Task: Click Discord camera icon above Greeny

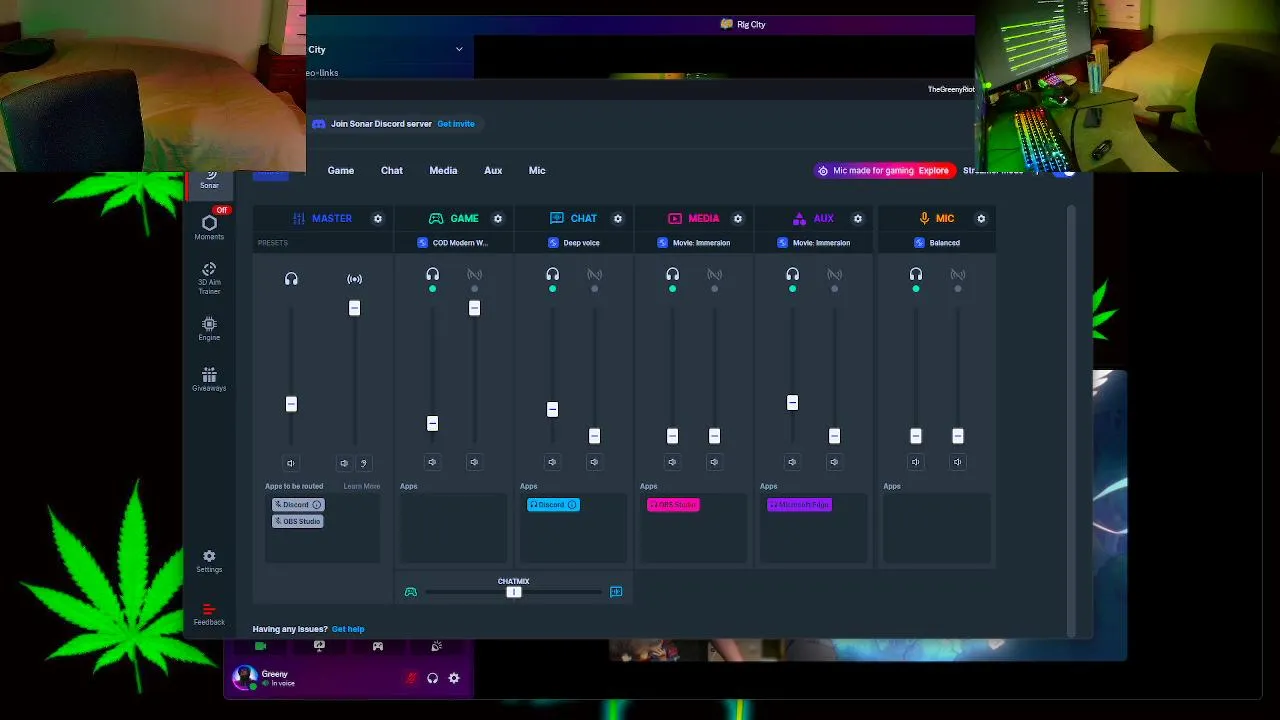Action: click(260, 646)
